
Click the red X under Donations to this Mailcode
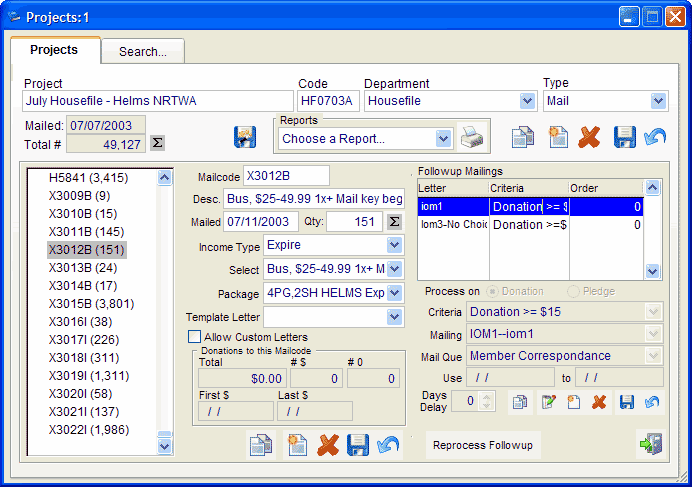coord(328,445)
